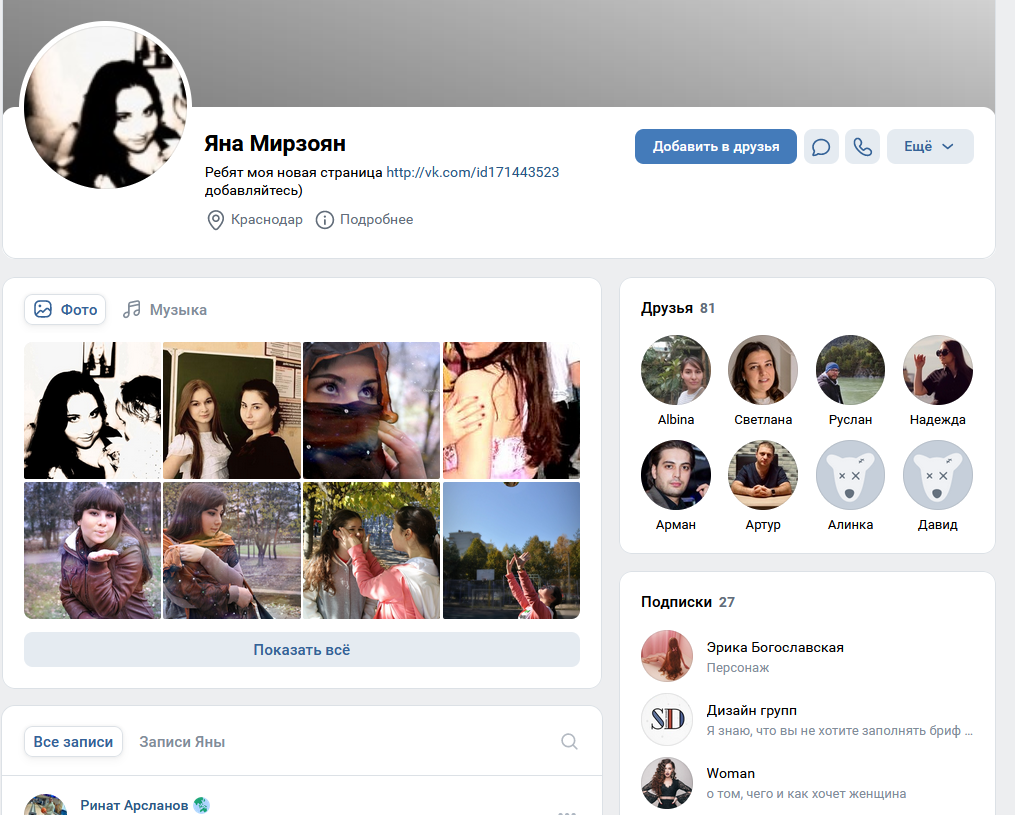The height and width of the screenshot is (815, 1015).
Task: Click friend name Арман
Action: click(x=676, y=524)
